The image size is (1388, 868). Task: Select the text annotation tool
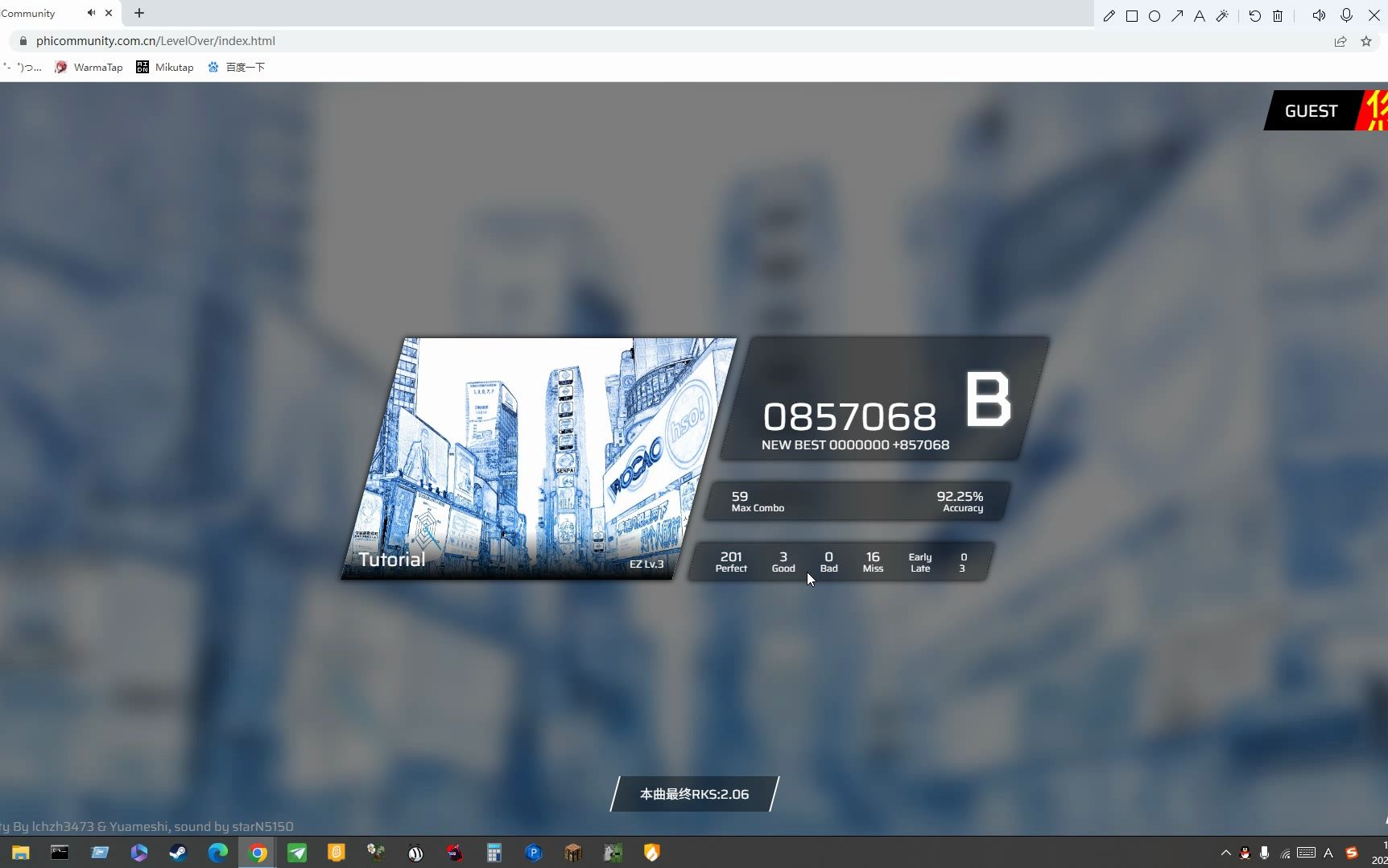[1200, 16]
